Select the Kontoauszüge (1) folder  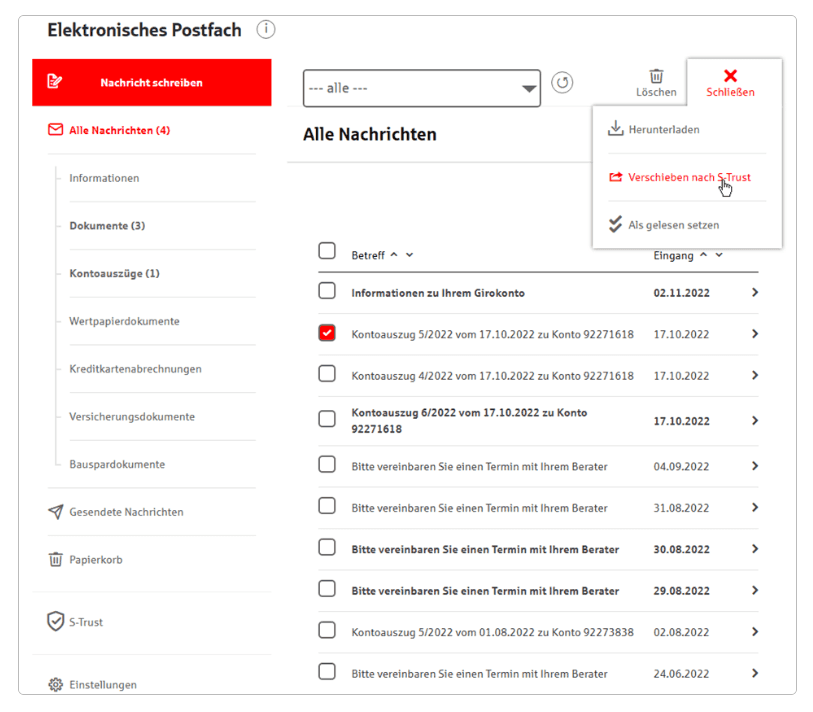(115, 273)
